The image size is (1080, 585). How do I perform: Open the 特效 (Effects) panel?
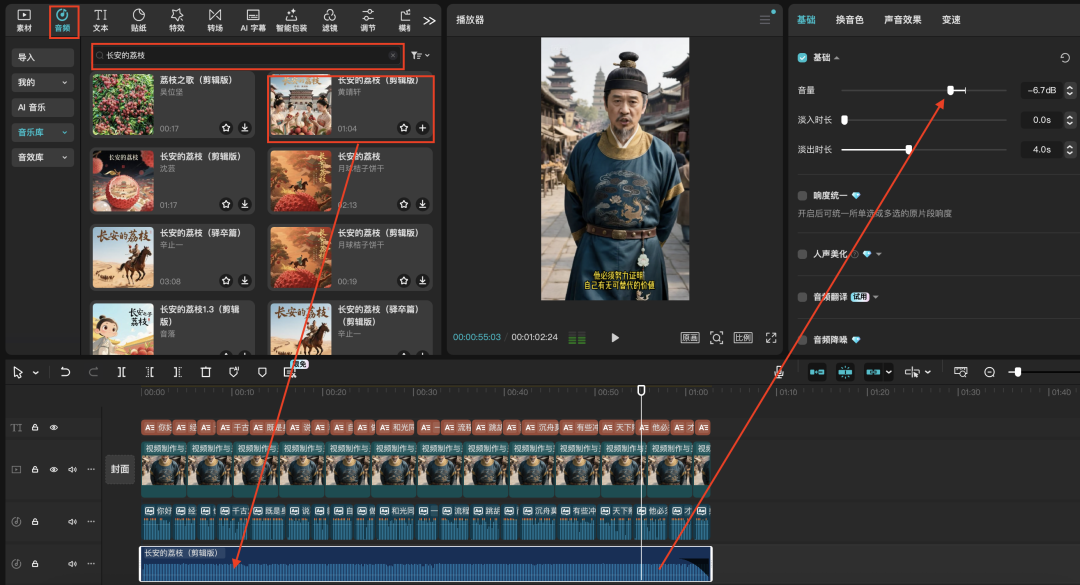pos(176,18)
